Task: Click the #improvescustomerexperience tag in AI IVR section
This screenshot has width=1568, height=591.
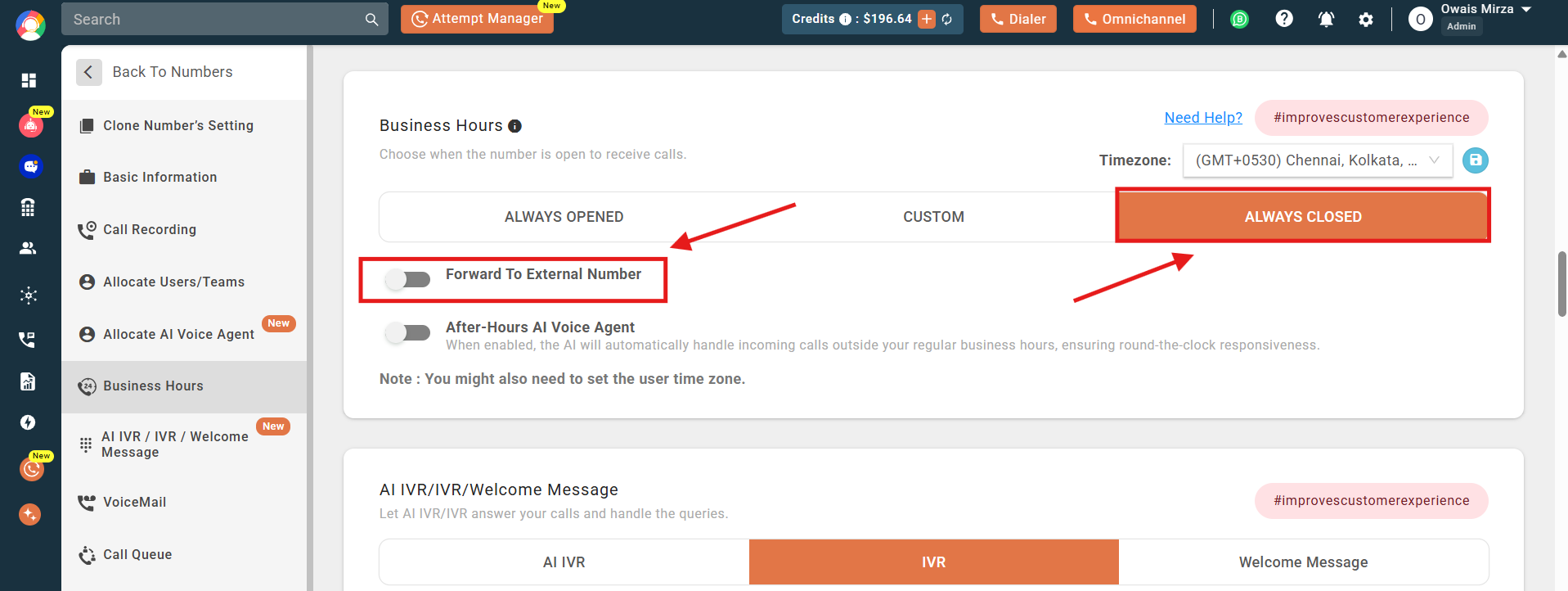Action: pyautogui.click(x=1372, y=501)
